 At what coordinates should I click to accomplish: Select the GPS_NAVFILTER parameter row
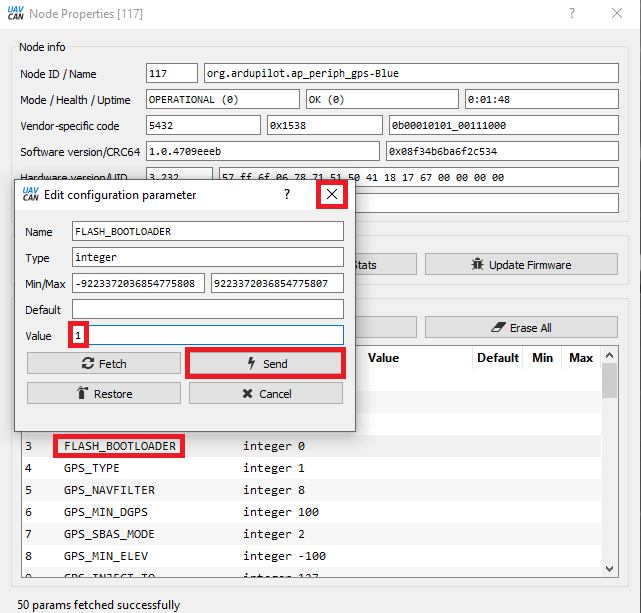click(110, 490)
